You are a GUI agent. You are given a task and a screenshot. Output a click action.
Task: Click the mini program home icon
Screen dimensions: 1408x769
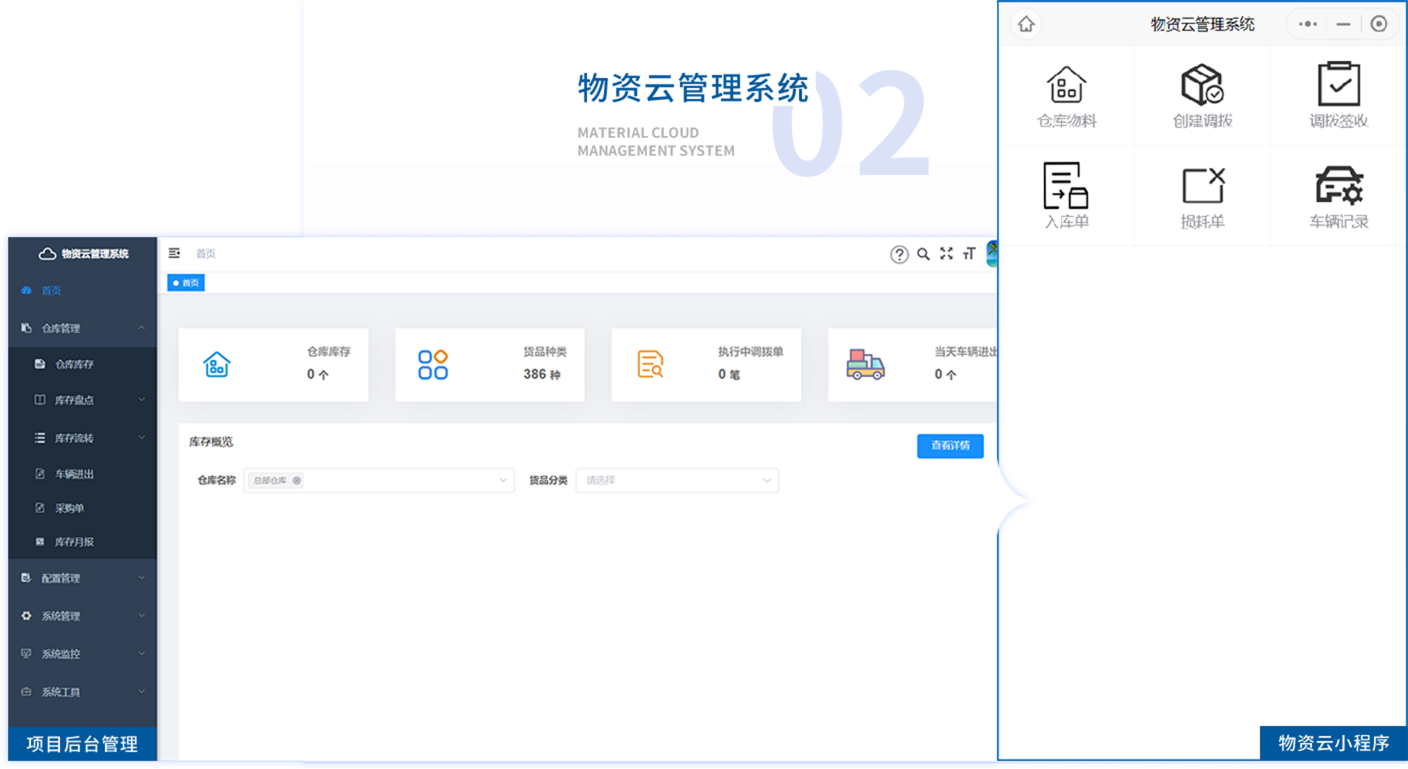click(1026, 24)
